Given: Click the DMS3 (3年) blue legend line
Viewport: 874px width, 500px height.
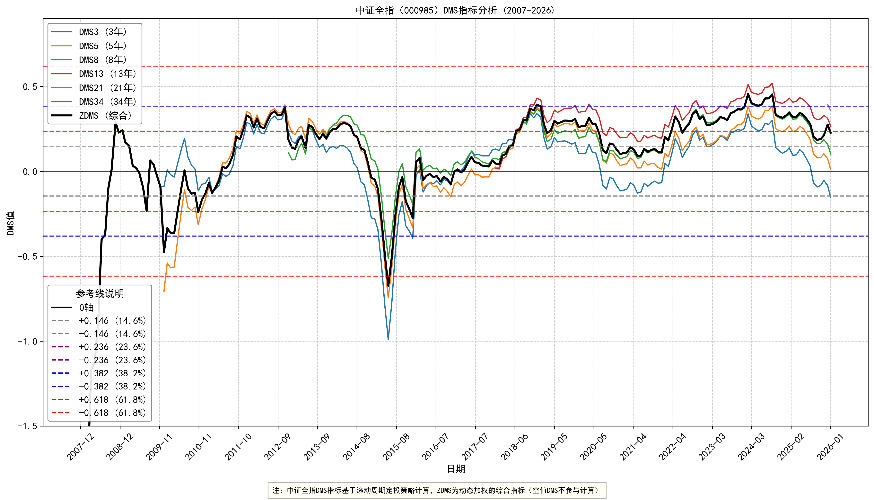Looking at the screenshot, I should pos(61,32).
